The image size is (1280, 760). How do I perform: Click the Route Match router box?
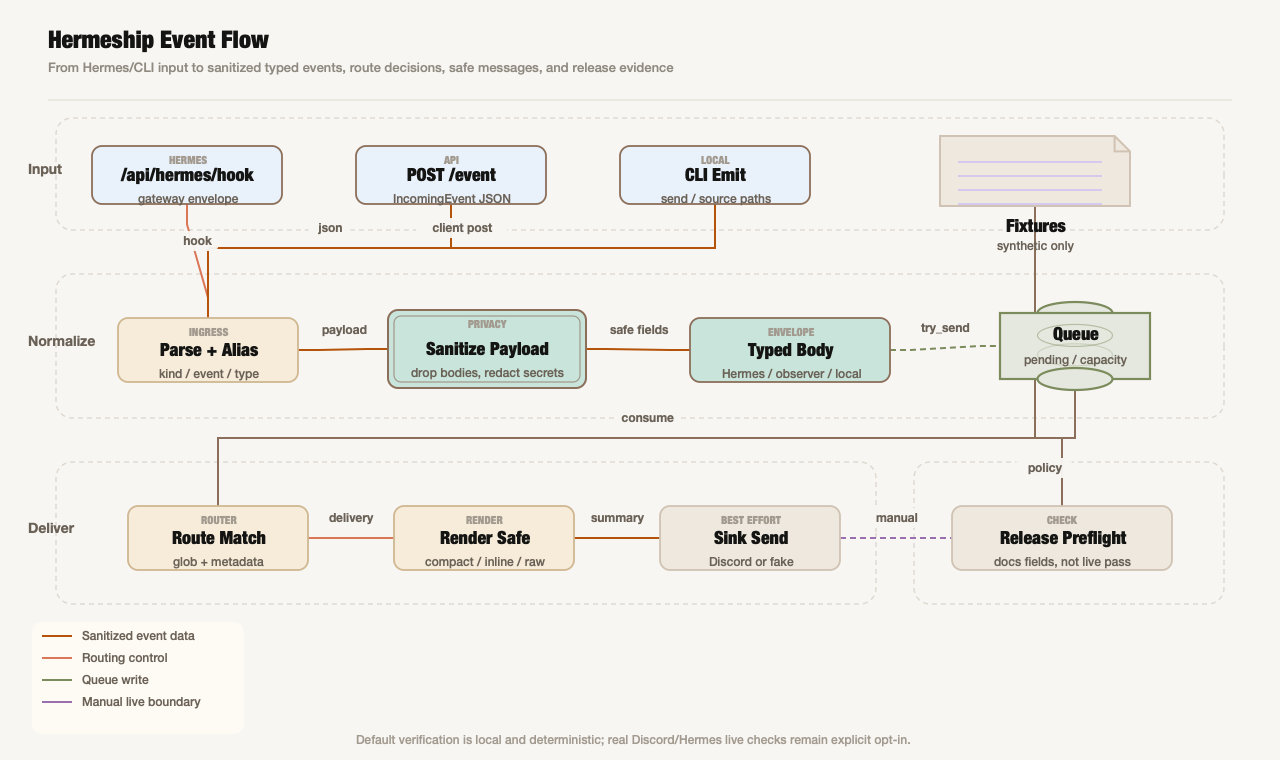point(218,538)
